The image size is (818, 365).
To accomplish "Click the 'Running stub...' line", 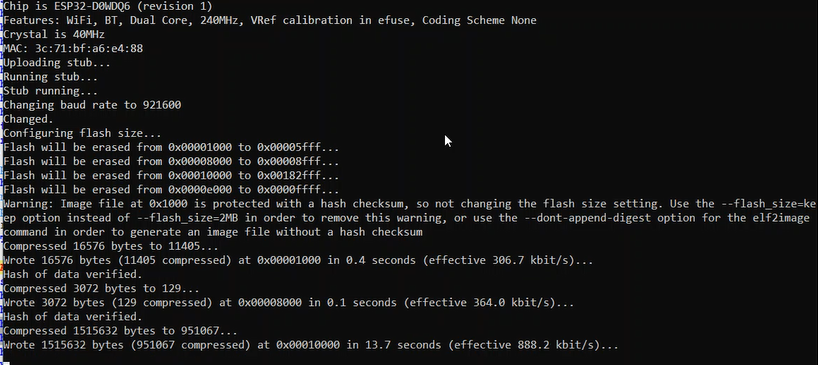I will click(x=51, y=77).
